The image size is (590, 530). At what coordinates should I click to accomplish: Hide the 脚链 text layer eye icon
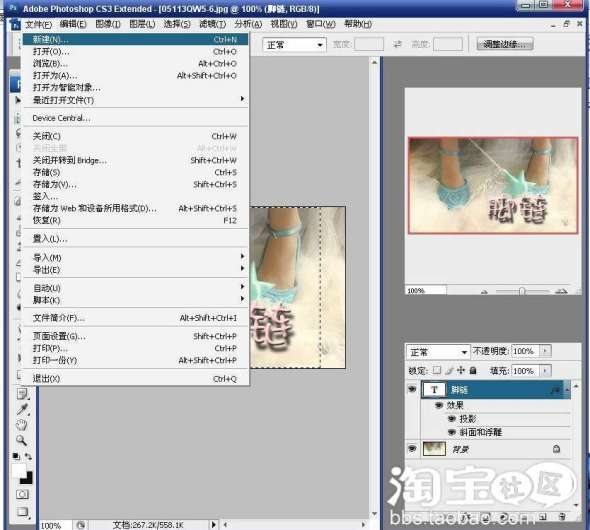(x=412, y=389)
